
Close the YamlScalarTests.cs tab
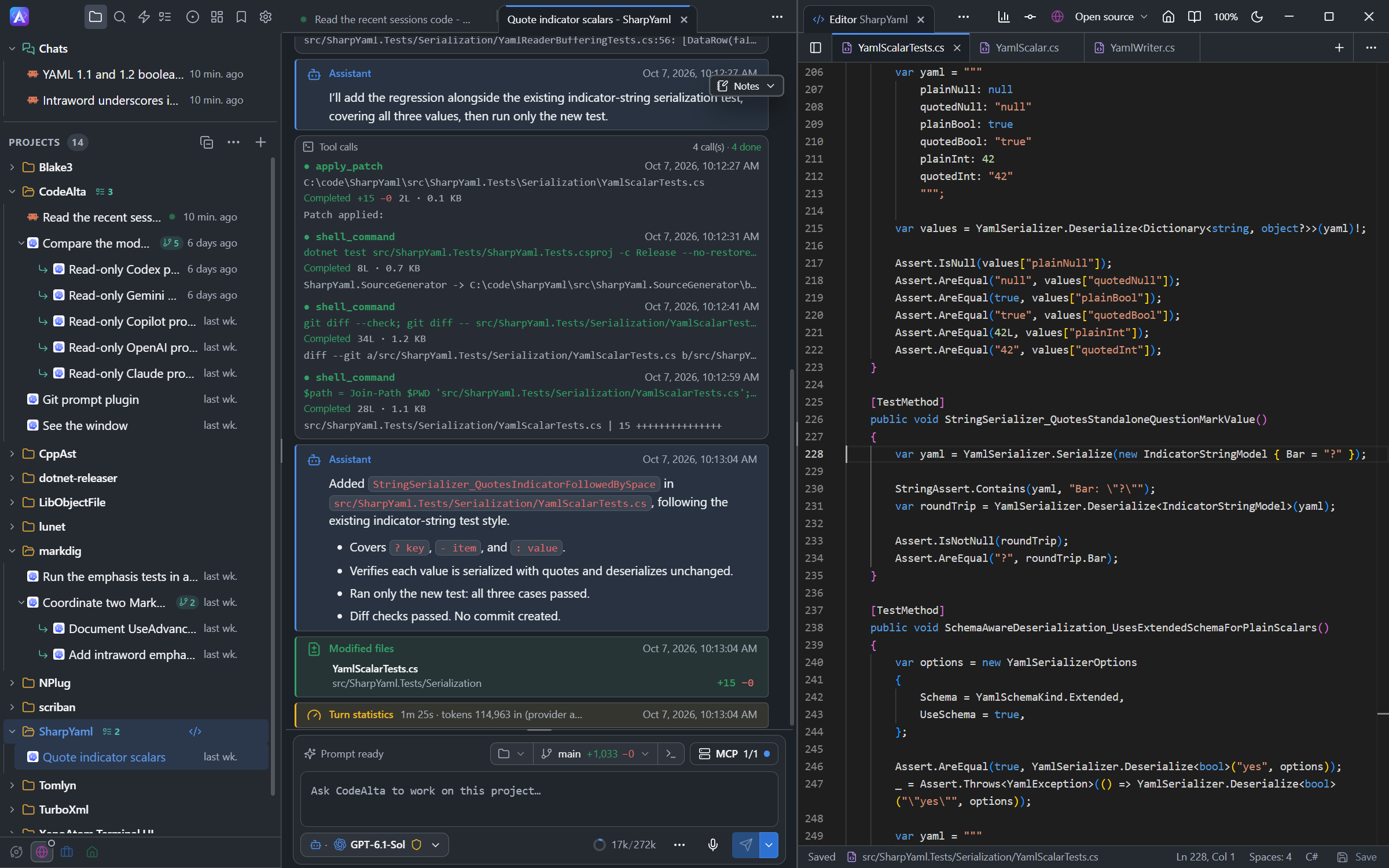coord(957,48)
